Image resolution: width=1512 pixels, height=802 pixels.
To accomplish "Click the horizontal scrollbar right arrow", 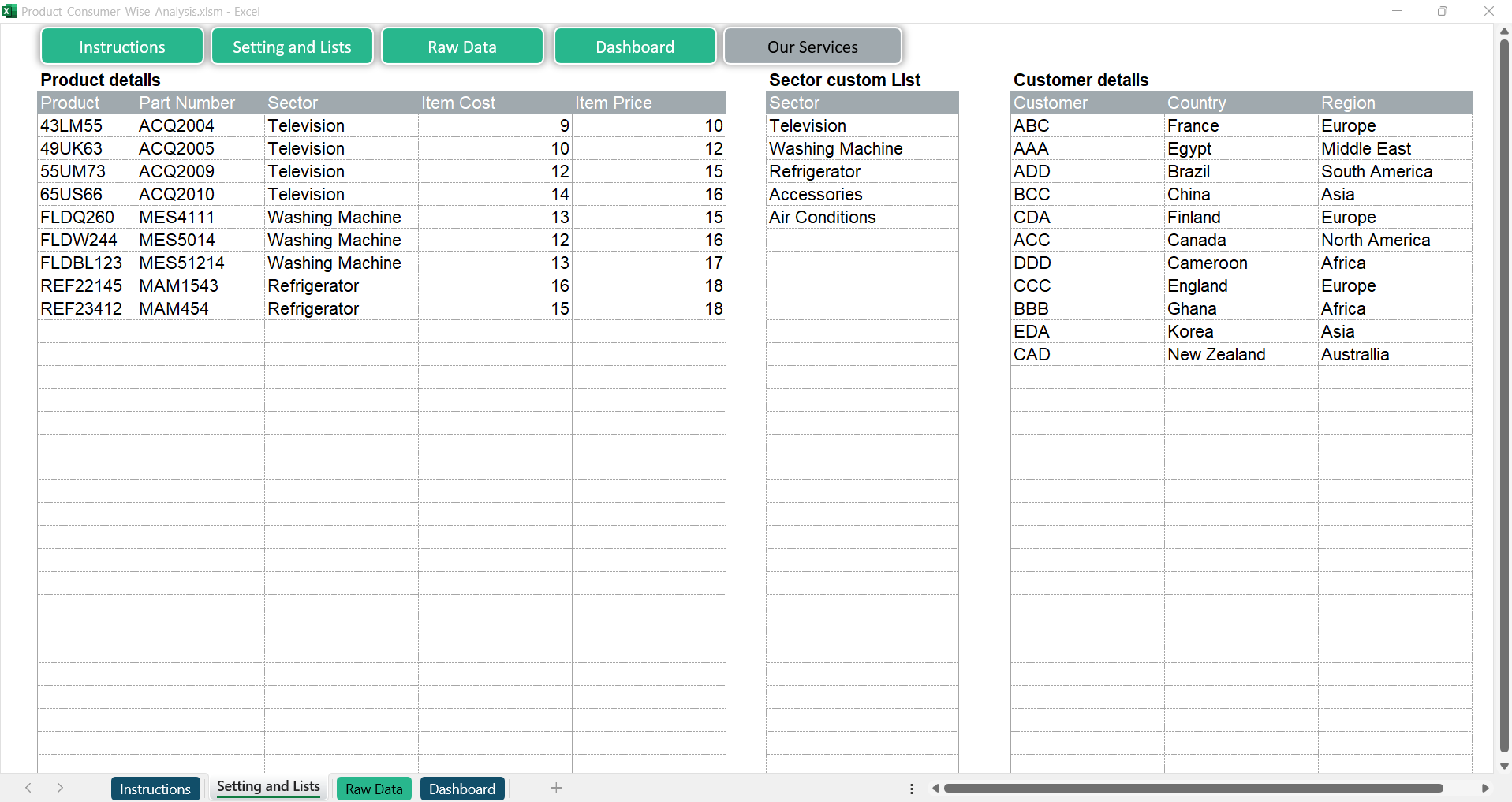I will [1485, 789].
